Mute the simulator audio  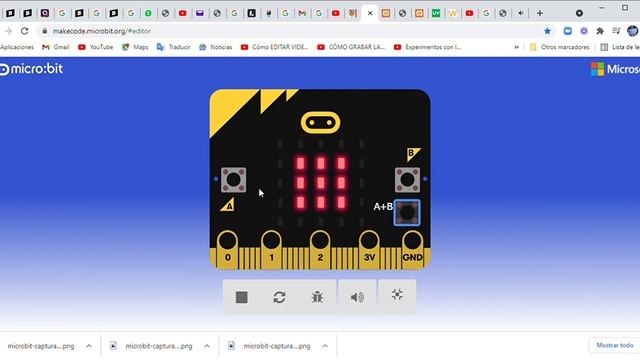click(x=357, y=298)
